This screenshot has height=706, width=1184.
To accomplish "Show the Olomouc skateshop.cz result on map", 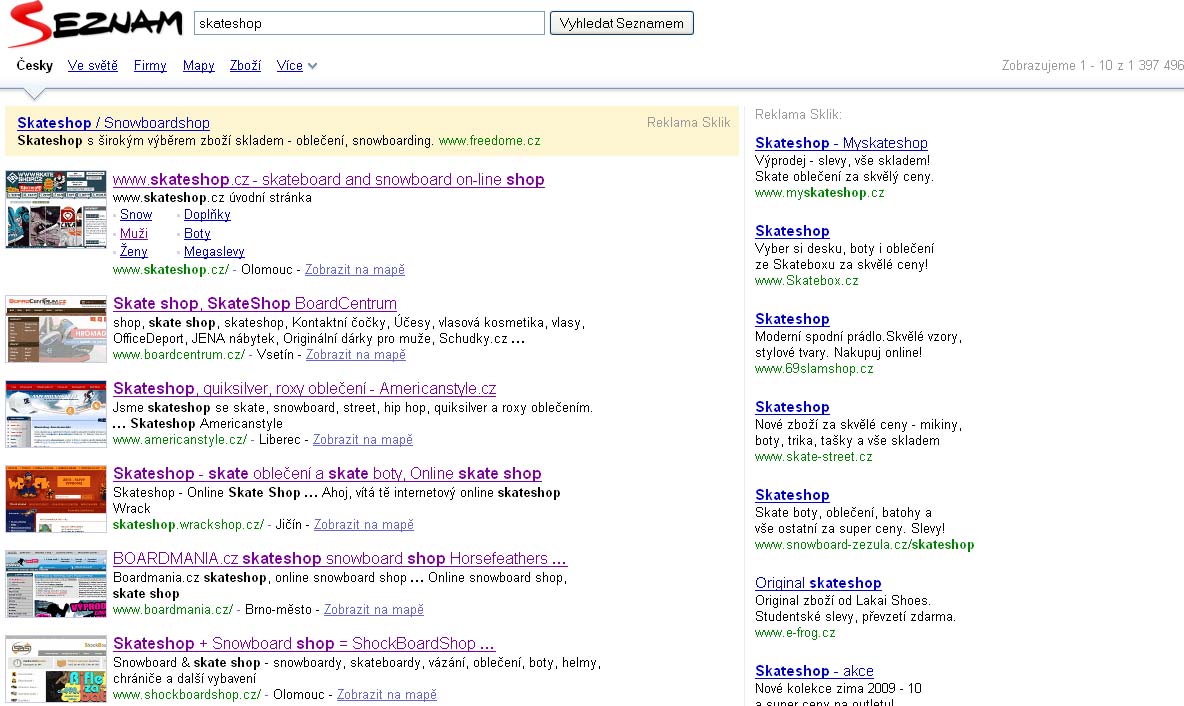I will coord(355,270).
